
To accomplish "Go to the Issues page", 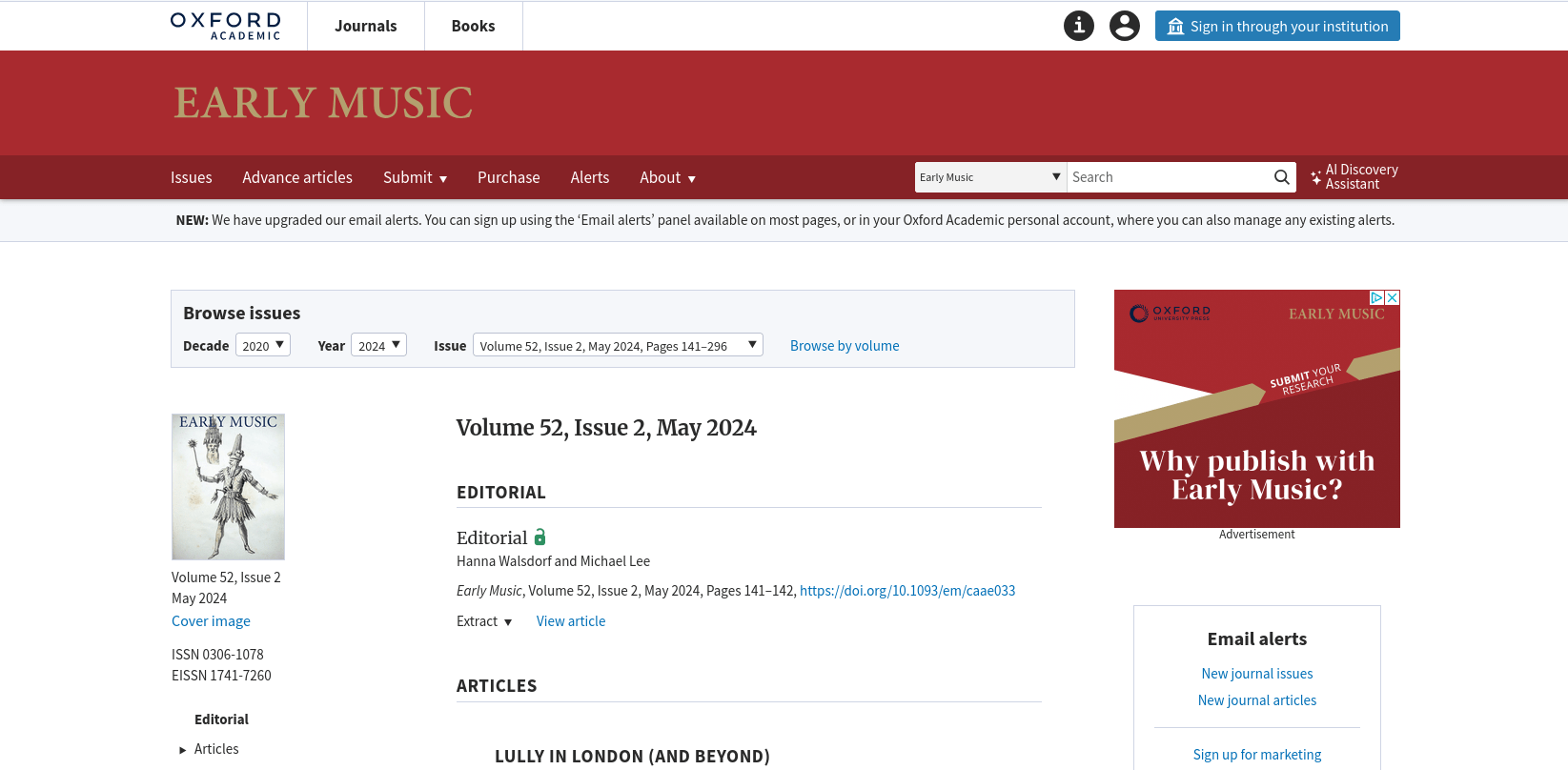I will point(192,177).
